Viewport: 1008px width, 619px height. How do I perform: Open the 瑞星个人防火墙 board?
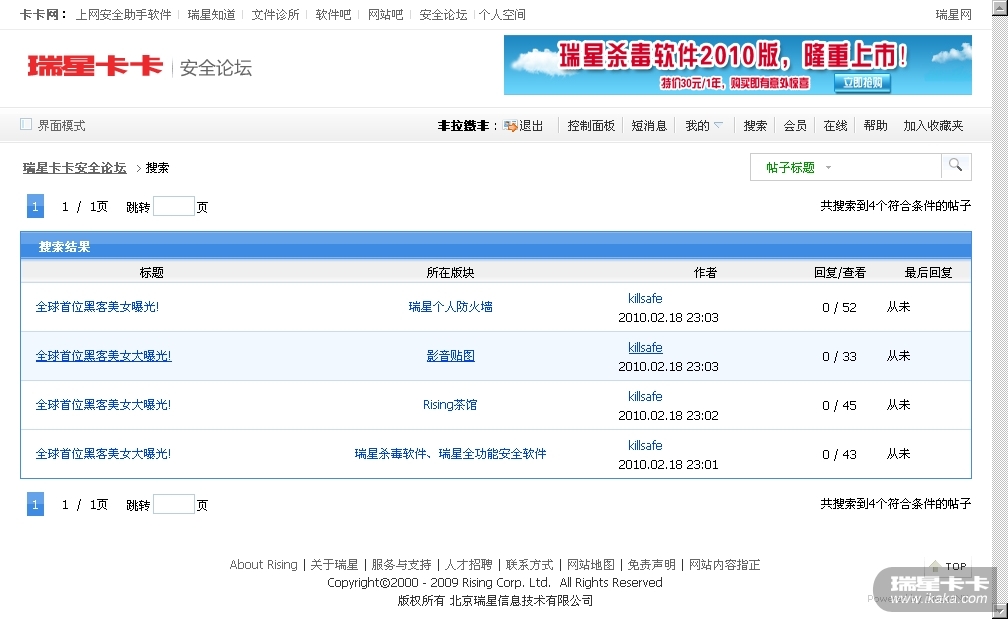(450, 307)
